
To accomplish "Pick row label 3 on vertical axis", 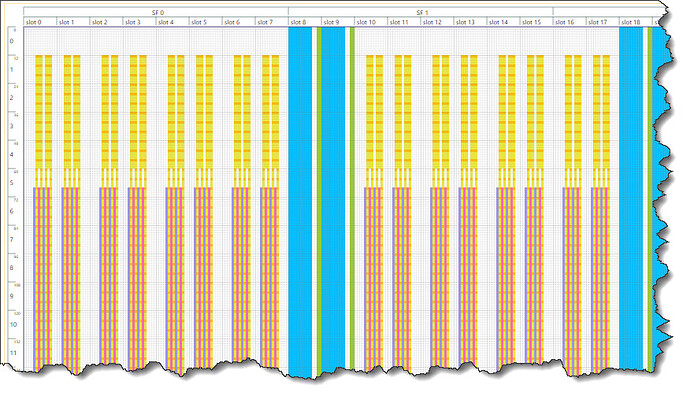I will [x=12, y=126].
